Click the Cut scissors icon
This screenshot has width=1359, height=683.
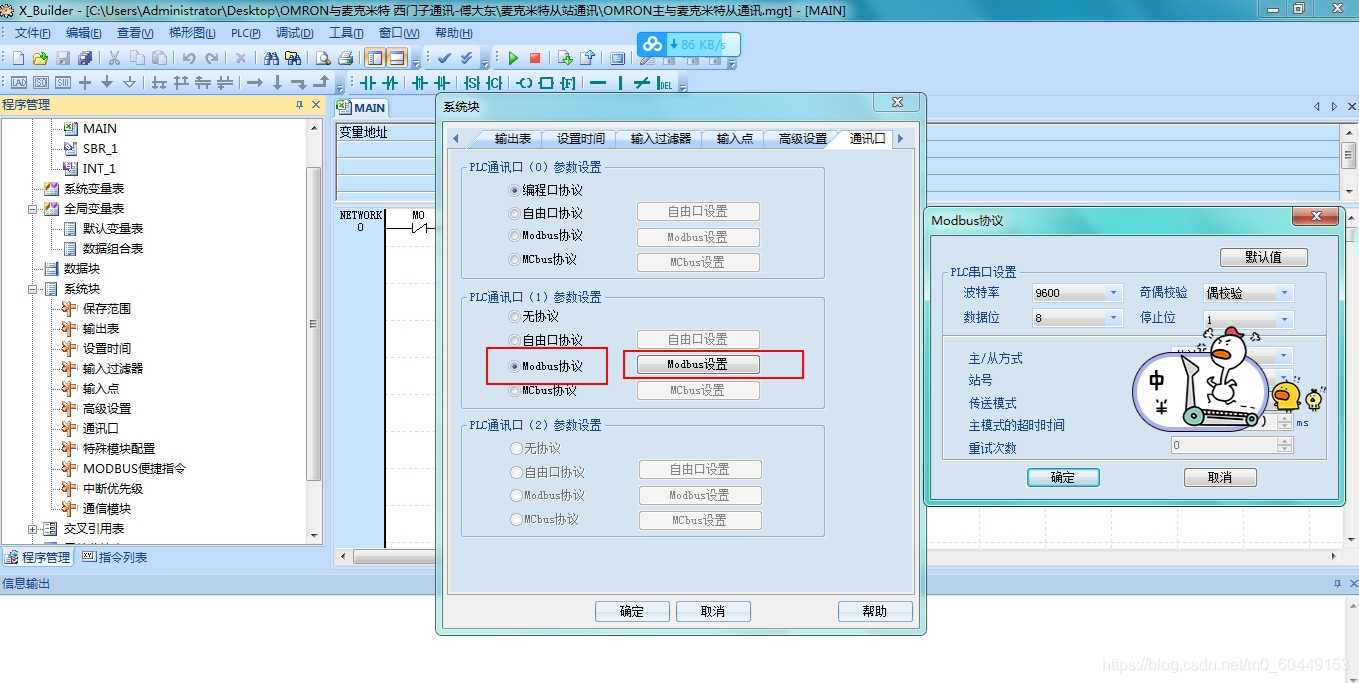114,58
